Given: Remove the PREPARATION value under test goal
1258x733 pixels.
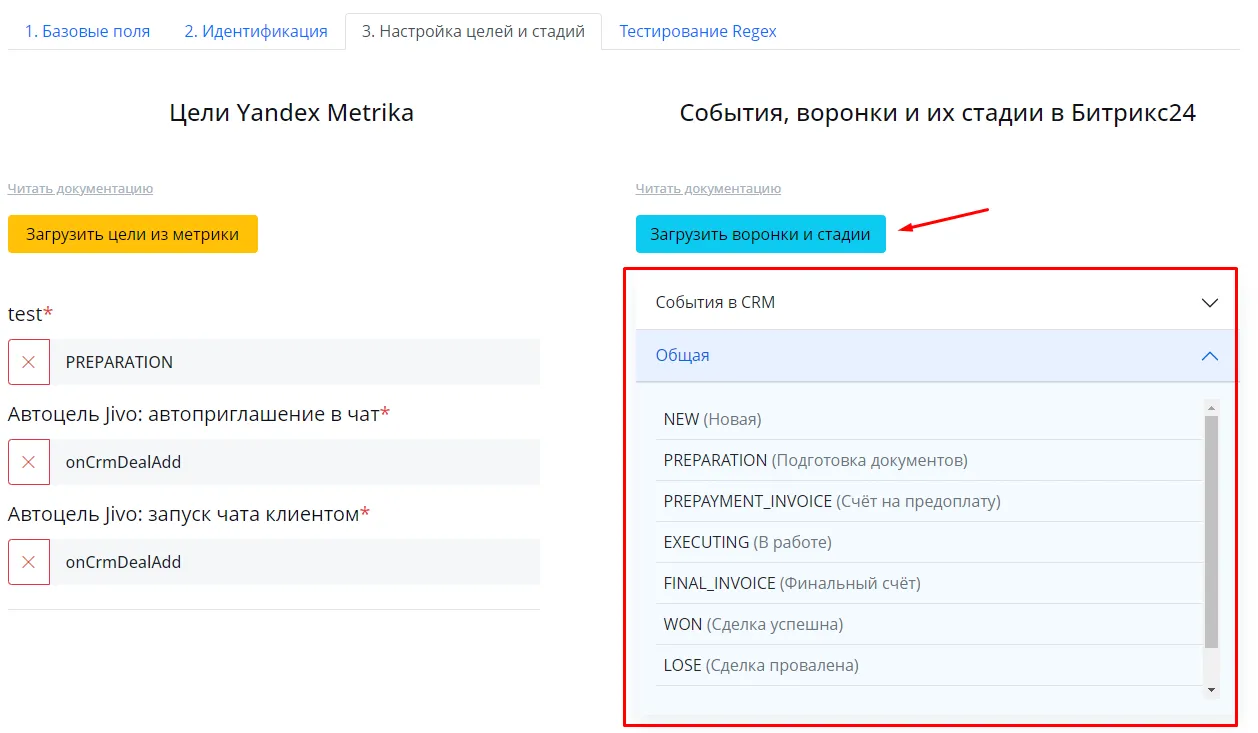Looking at the screenshot, I should [x=29, y=362].
